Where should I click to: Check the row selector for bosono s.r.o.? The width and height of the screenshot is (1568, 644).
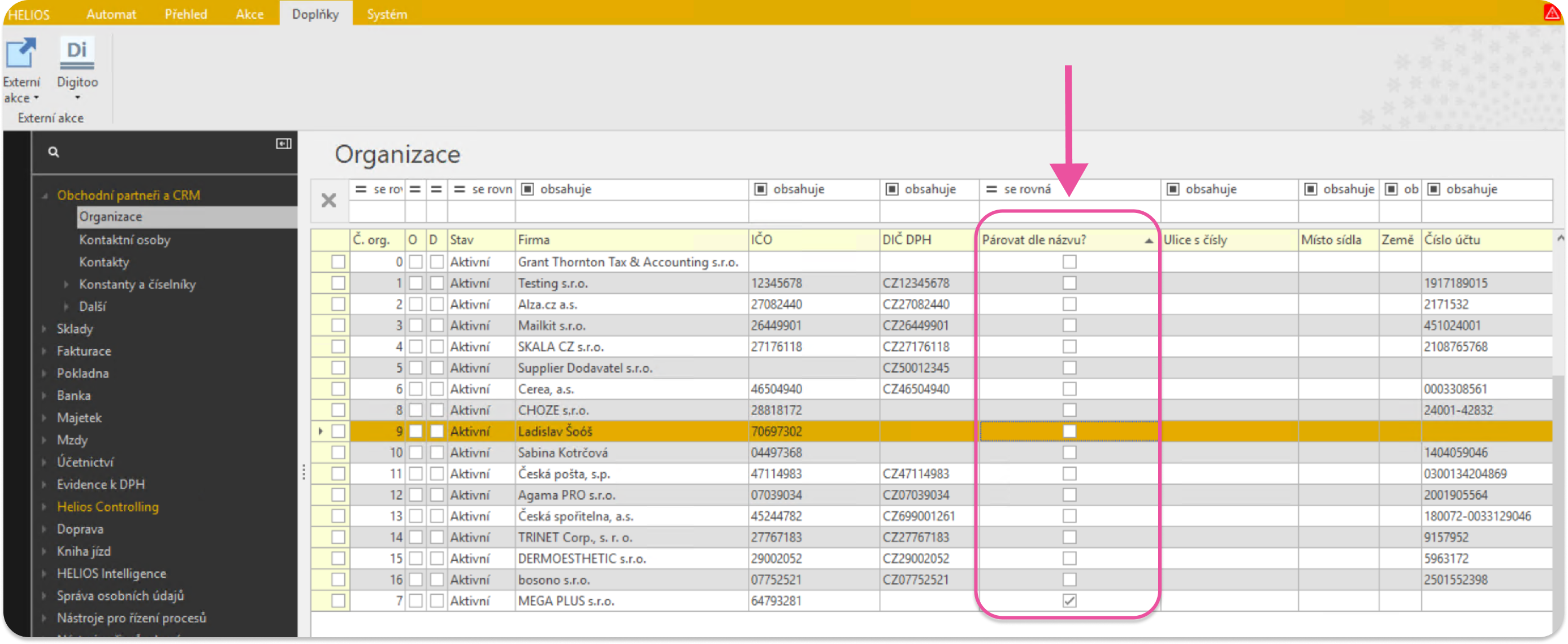point(339,580)
